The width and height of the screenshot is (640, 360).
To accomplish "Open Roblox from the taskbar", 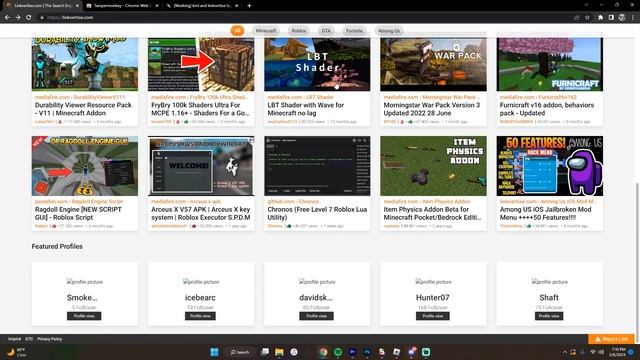I will [396, 352].
